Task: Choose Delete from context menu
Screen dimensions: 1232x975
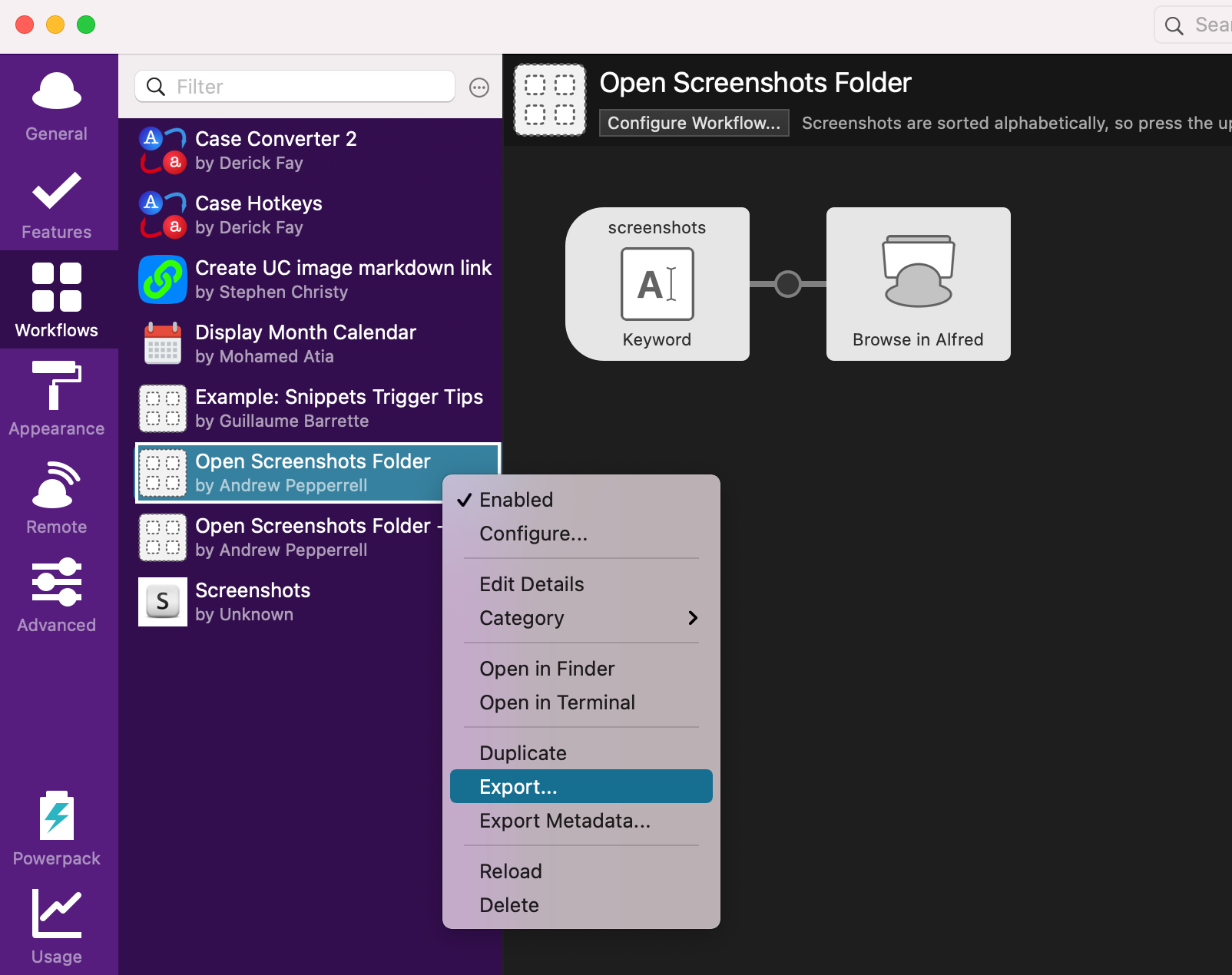Action: [x=581, y=905]
